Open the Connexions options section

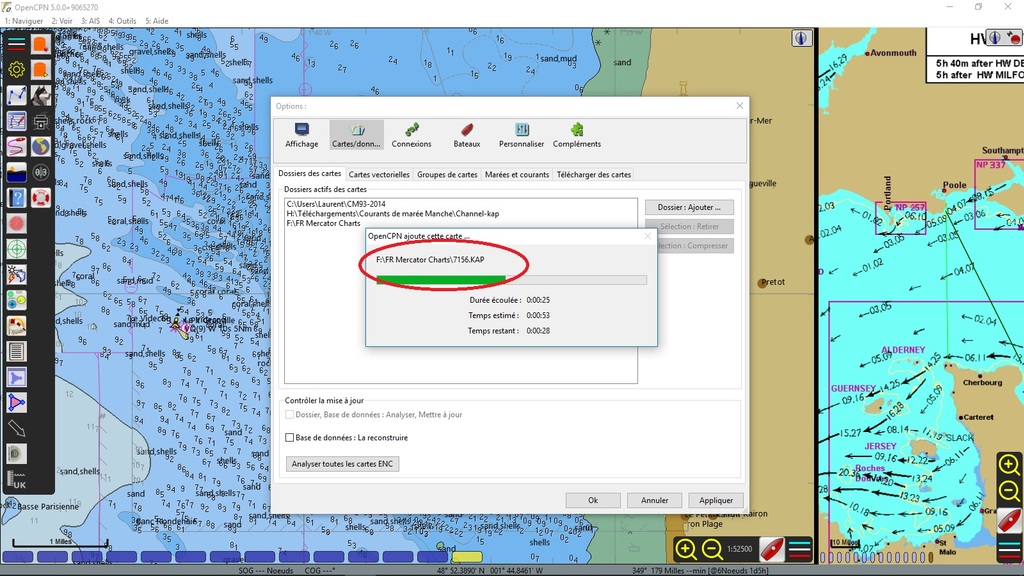[x=411, y=135]
